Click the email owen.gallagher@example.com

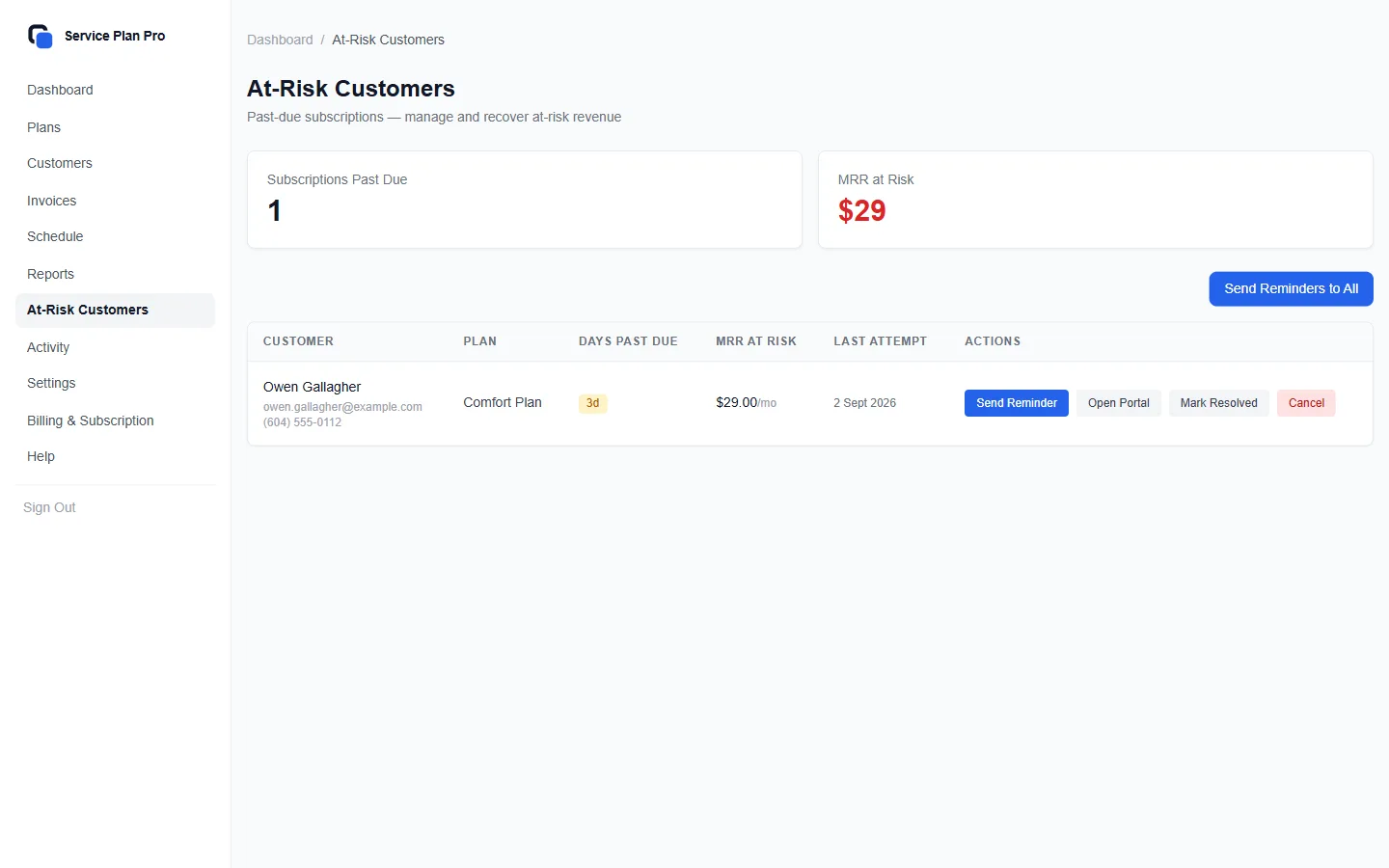click(x=342, y=407)
